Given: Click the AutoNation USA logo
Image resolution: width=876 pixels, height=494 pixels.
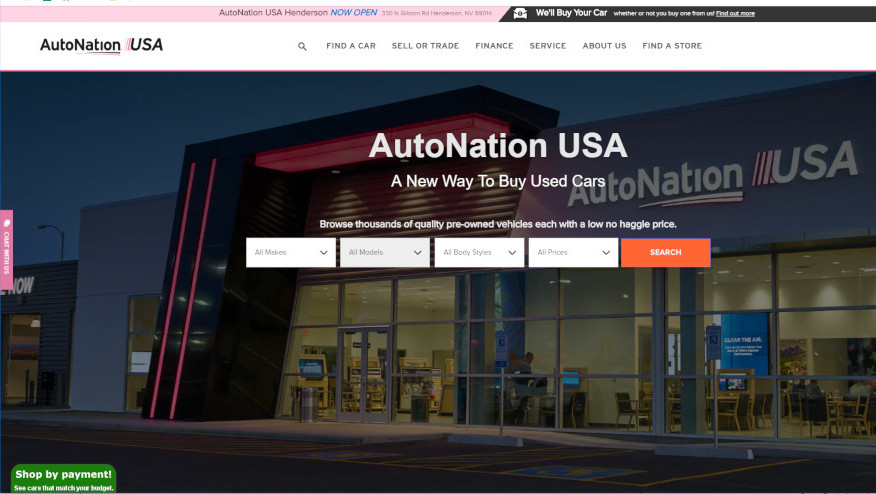Looking at the screenshot, I should pos(101,45).
